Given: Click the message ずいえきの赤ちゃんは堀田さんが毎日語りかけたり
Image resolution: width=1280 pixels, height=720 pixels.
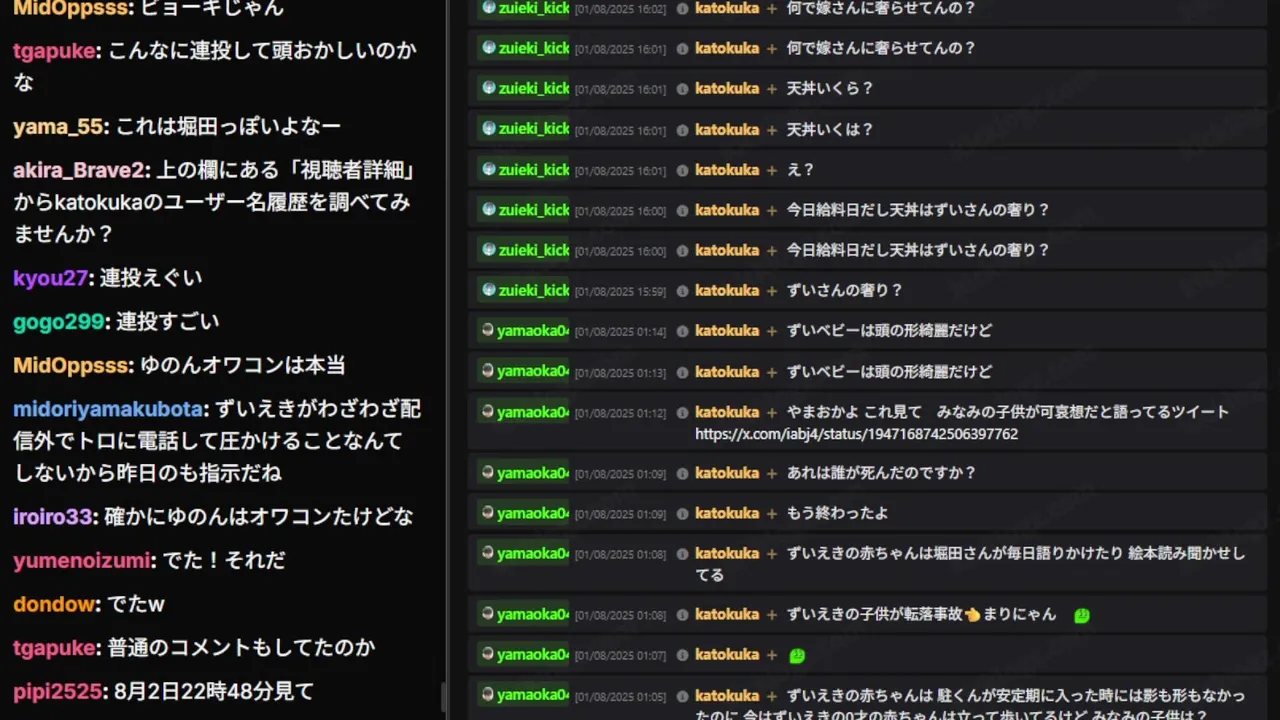Looking at the screenshot, I should point(970,564).
